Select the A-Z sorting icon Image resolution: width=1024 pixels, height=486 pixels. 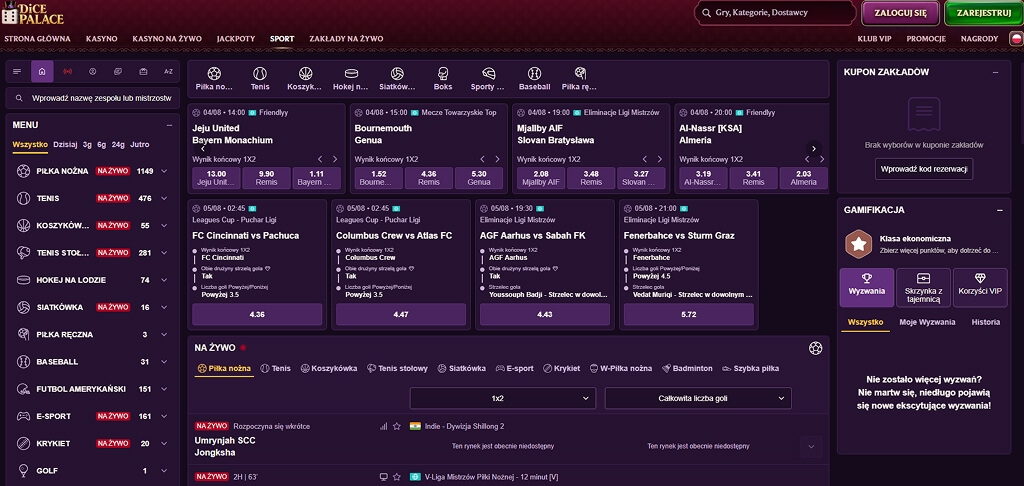click(168, 71)
